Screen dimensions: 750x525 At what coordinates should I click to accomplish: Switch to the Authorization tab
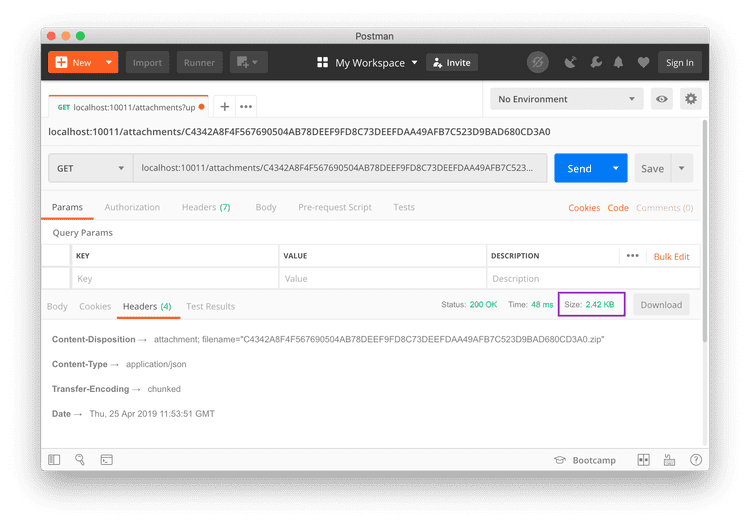click(132, 207)
